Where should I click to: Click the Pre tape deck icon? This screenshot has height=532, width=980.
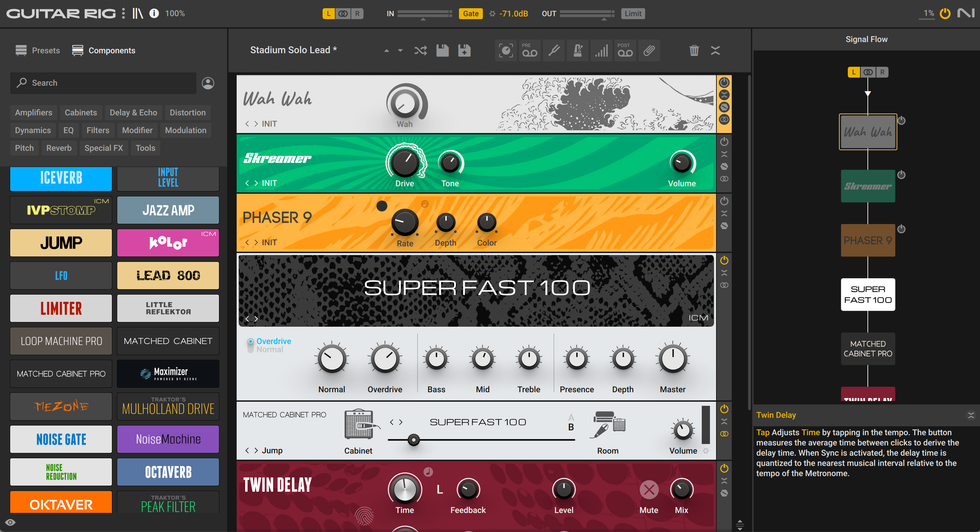pyautogui.click(x=529, y=51)
